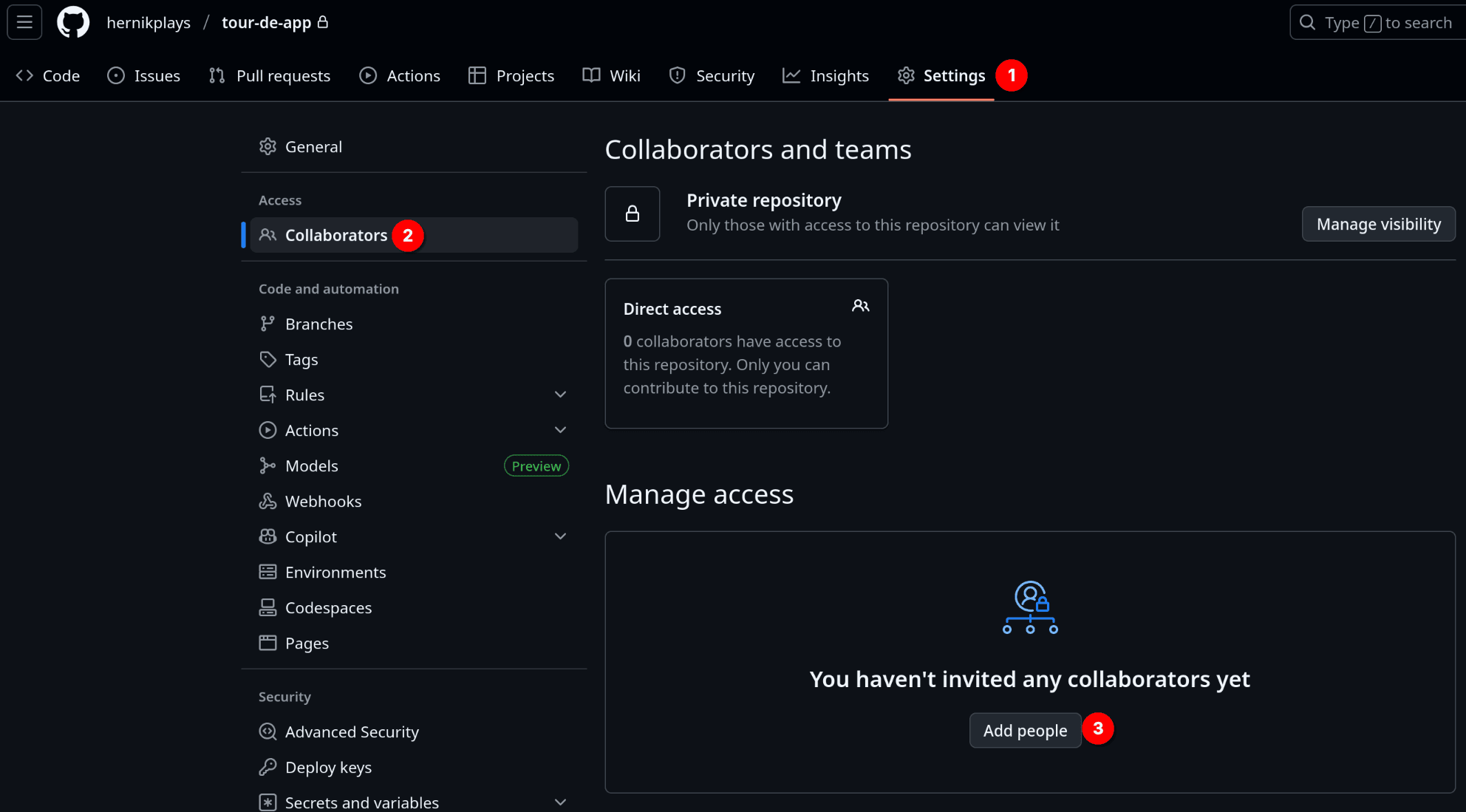The image size is (1466, 812).
Task: Click the lock icon beside Private repository
Action: click(632, 214)
